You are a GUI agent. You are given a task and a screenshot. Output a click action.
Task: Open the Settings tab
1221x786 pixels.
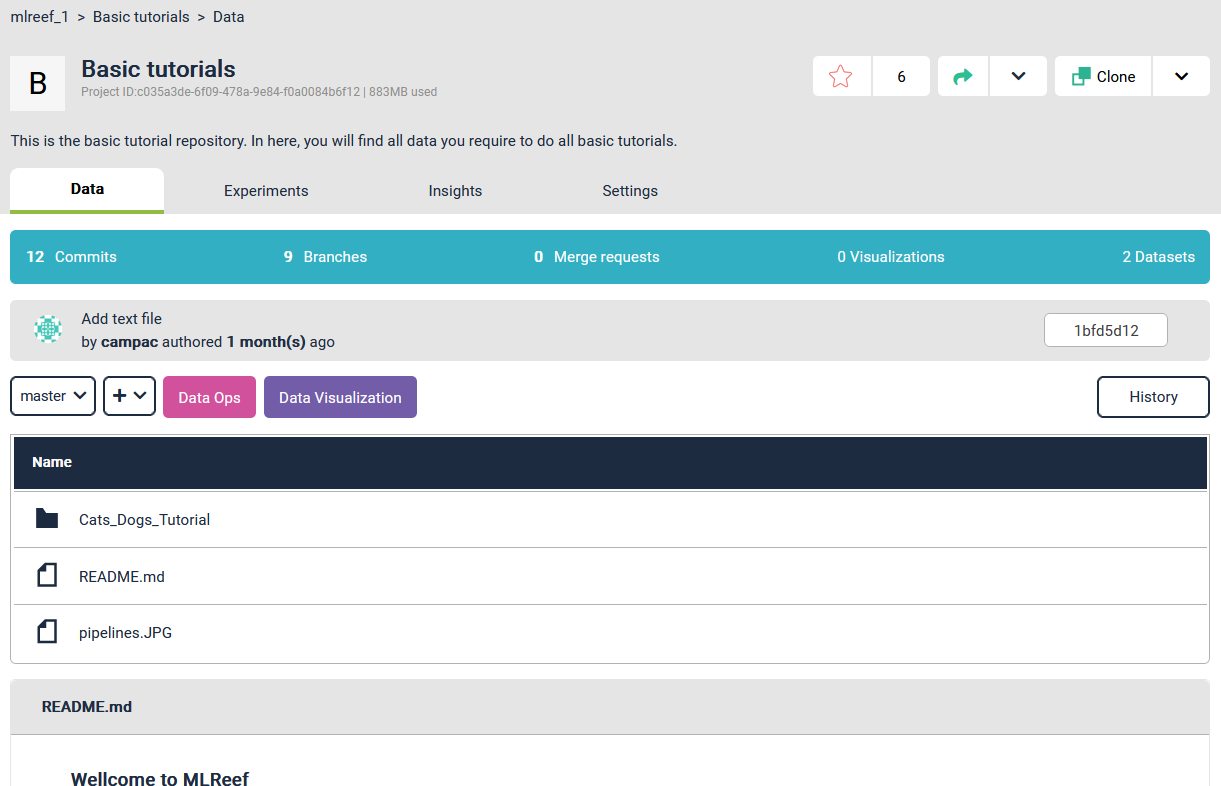pyautogui.click(x=630, y=191)
